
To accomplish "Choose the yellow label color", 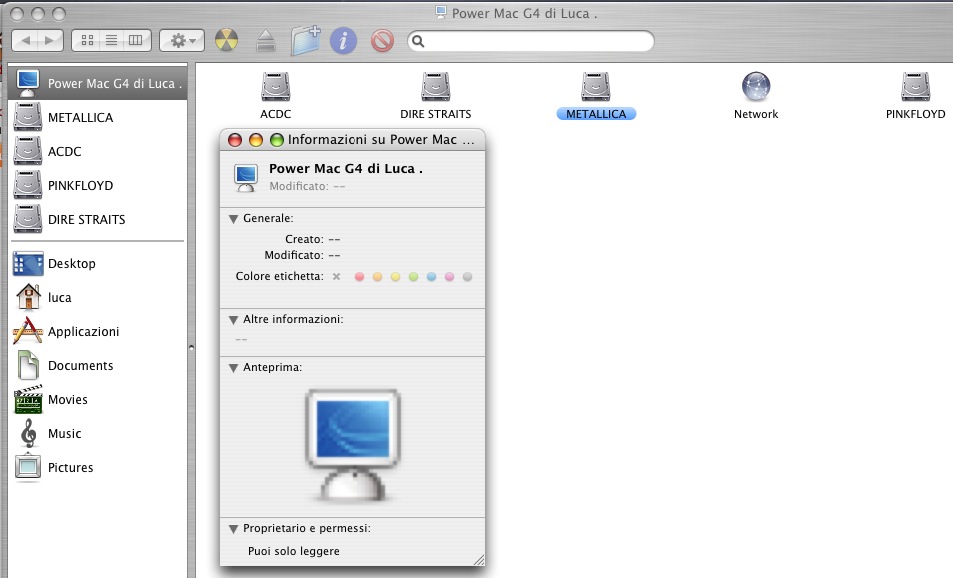I will [x=395, y=277].
